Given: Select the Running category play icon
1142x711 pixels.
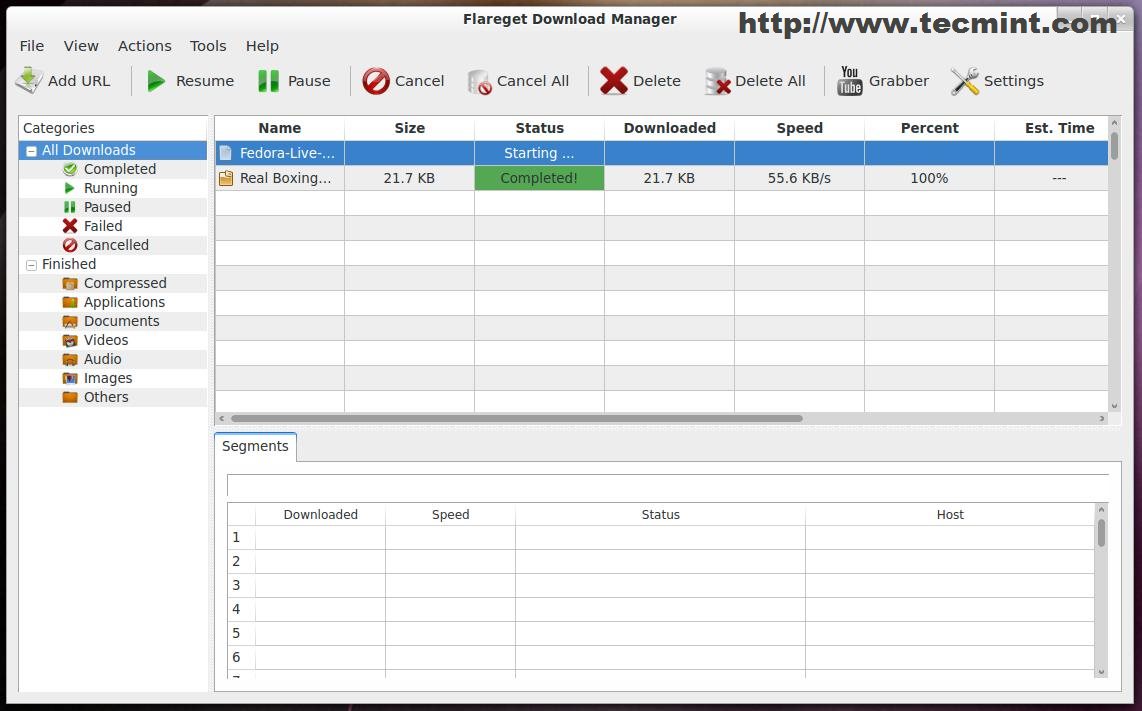Looking at the screenshot, I should click(x=70, y=188).
